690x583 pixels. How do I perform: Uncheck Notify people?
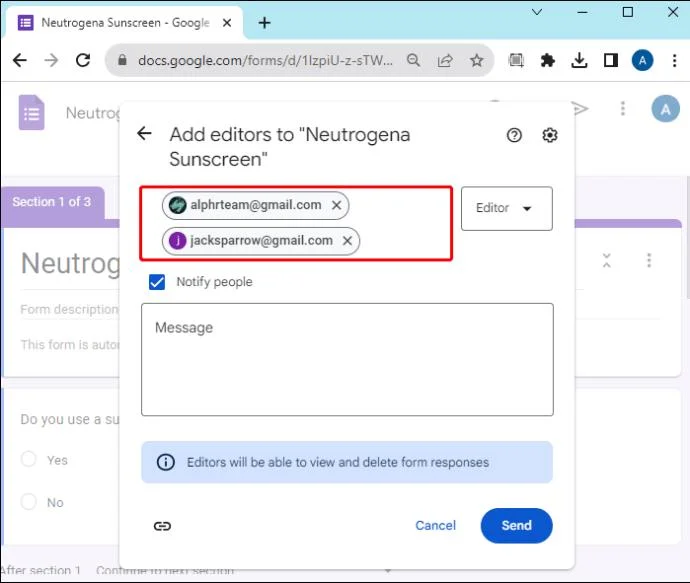coord(157,282)
